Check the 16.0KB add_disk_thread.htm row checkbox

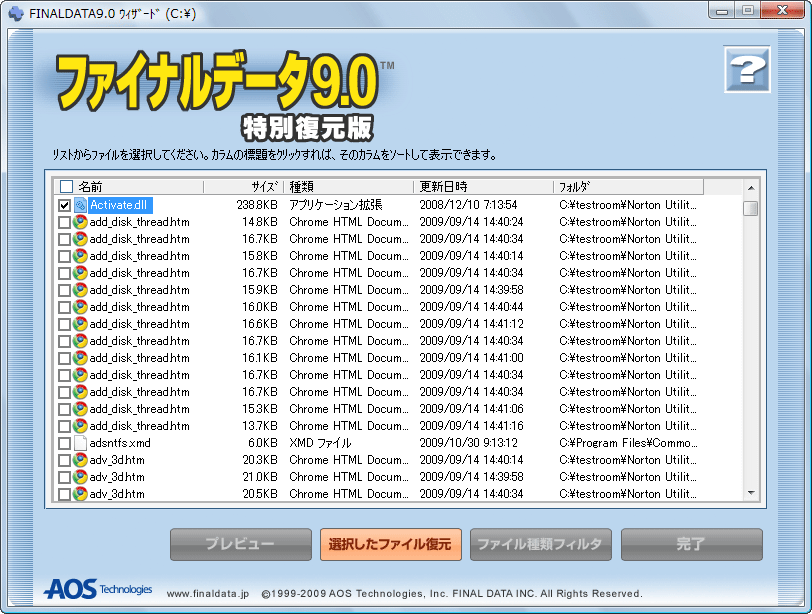click(64, 308)
